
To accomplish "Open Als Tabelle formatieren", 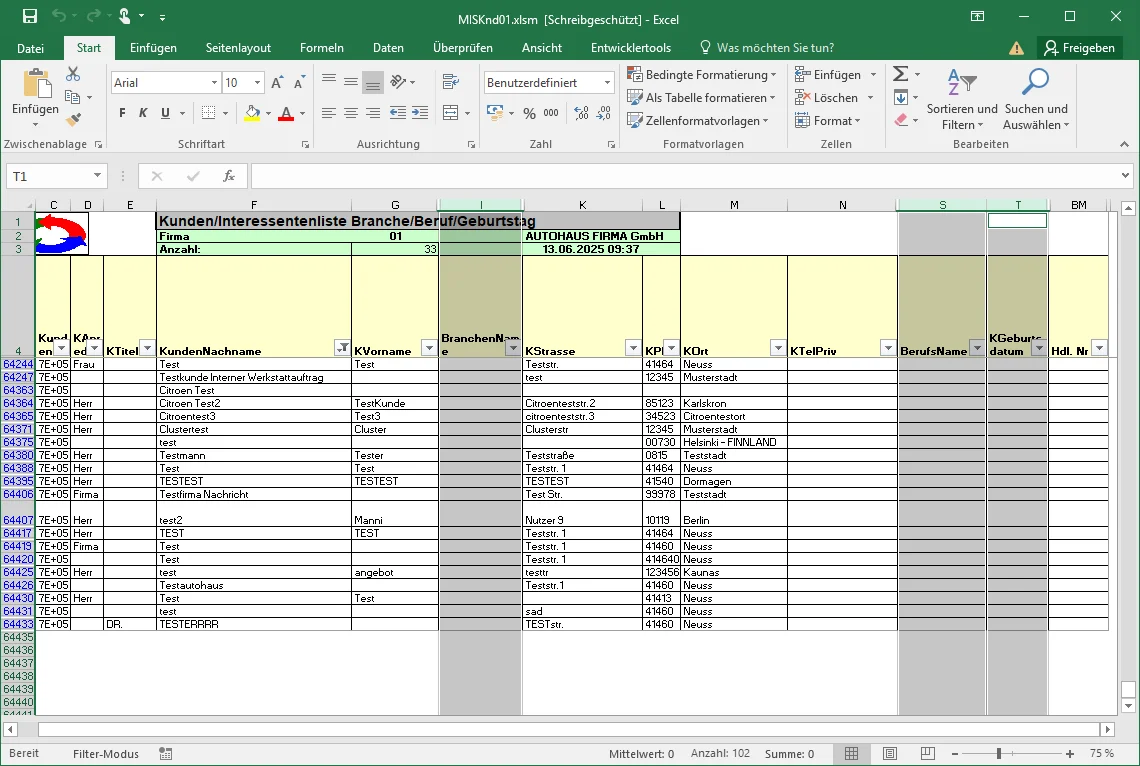I will click(x=701, y=97).
